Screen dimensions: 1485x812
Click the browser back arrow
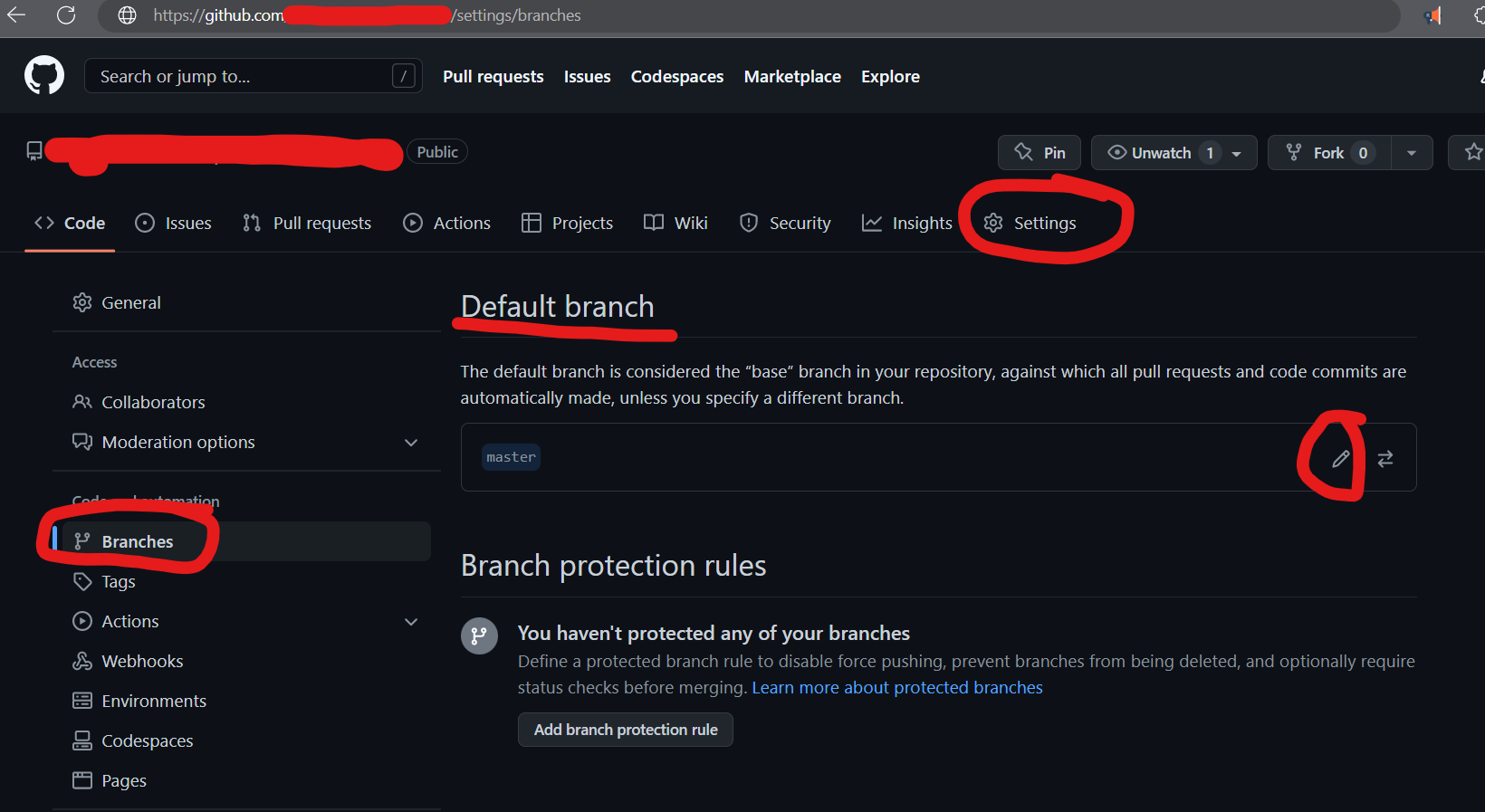(x=16, y=14)
